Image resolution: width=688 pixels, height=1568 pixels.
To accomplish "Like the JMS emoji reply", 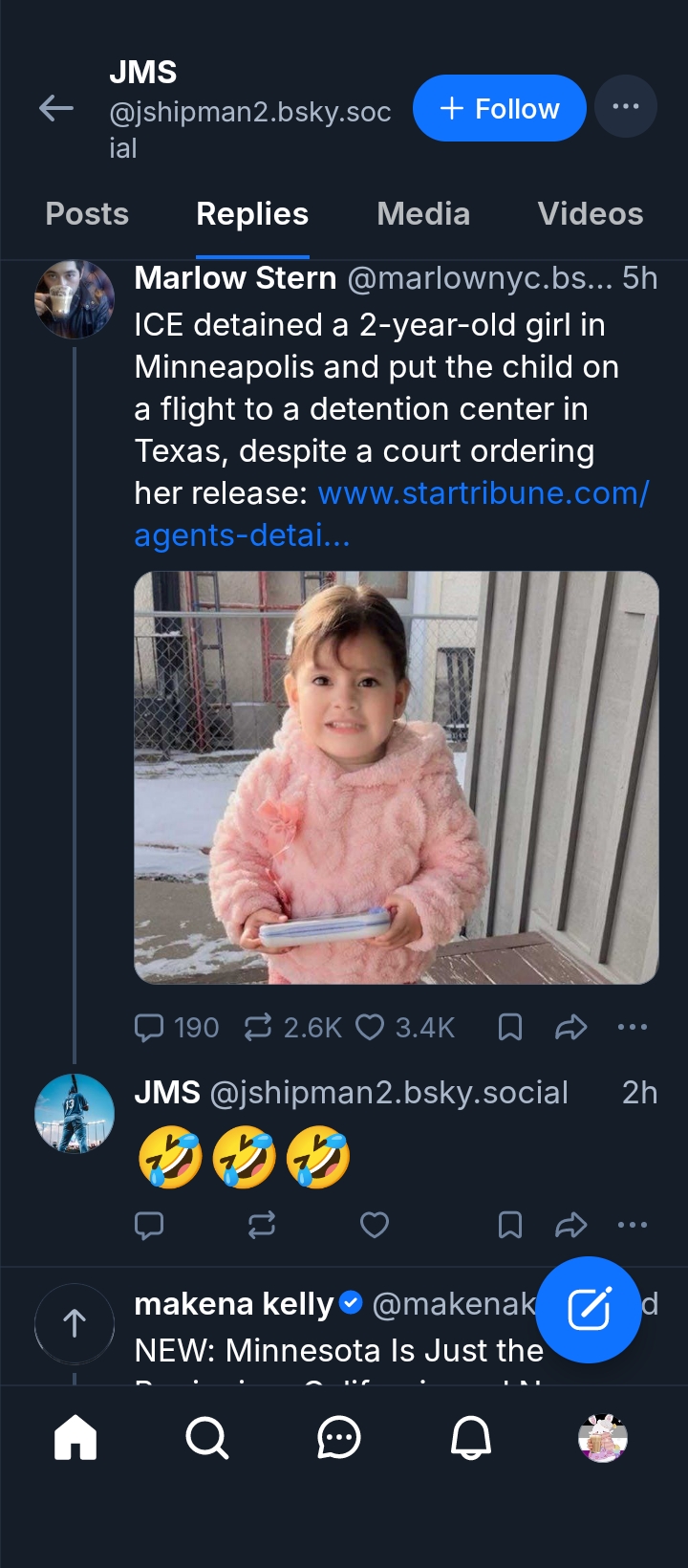I will pyautogui.click(x=374, y=1225).
